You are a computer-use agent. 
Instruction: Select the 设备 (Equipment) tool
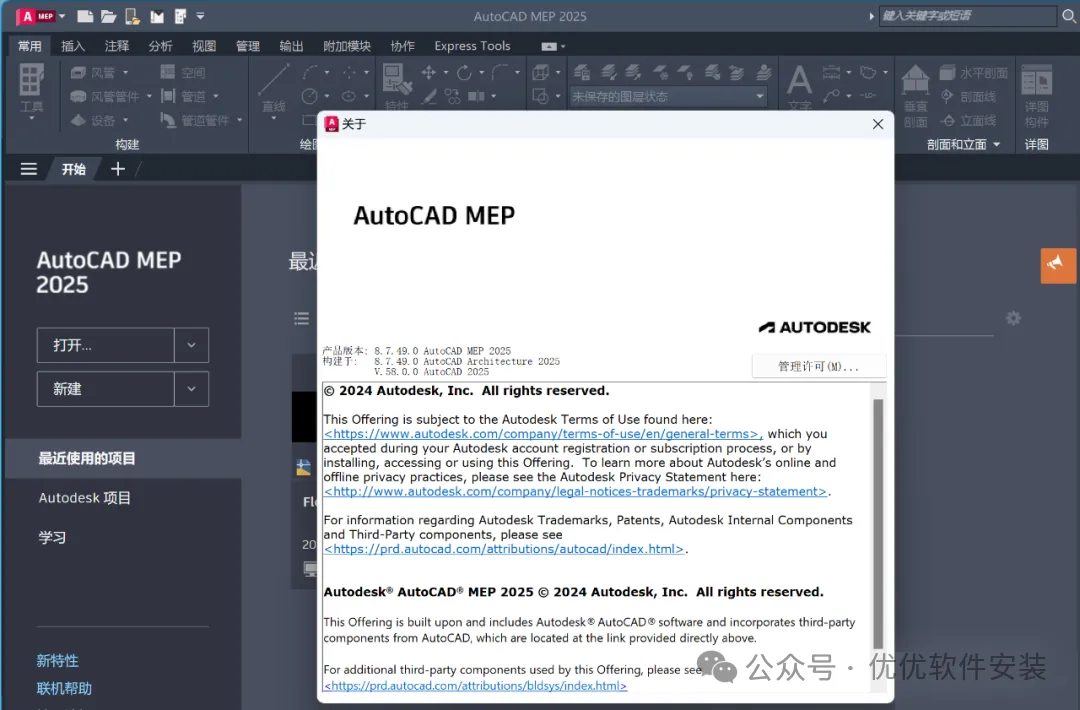(x=94, y=121)
